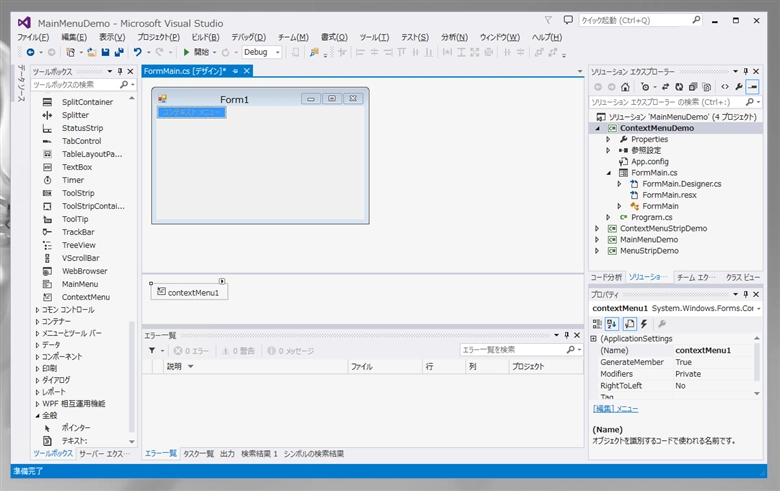Start debugging with the green 開始 button
The image size is (780, 491).
tap(196, 52)
